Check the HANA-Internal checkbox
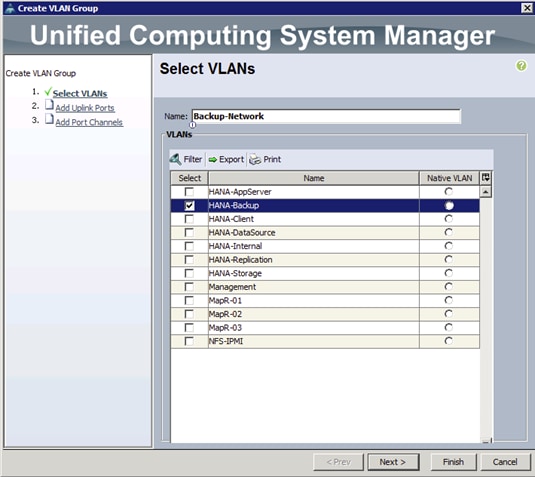Image resolution: width=535 pixels, height=477 pixels. [x=189, y=246]
